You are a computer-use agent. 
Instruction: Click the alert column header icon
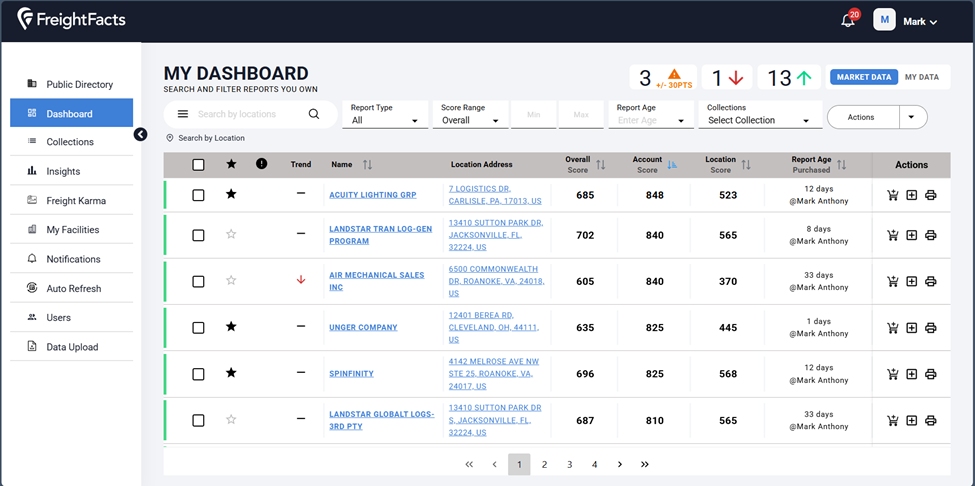tap(262, 163)
